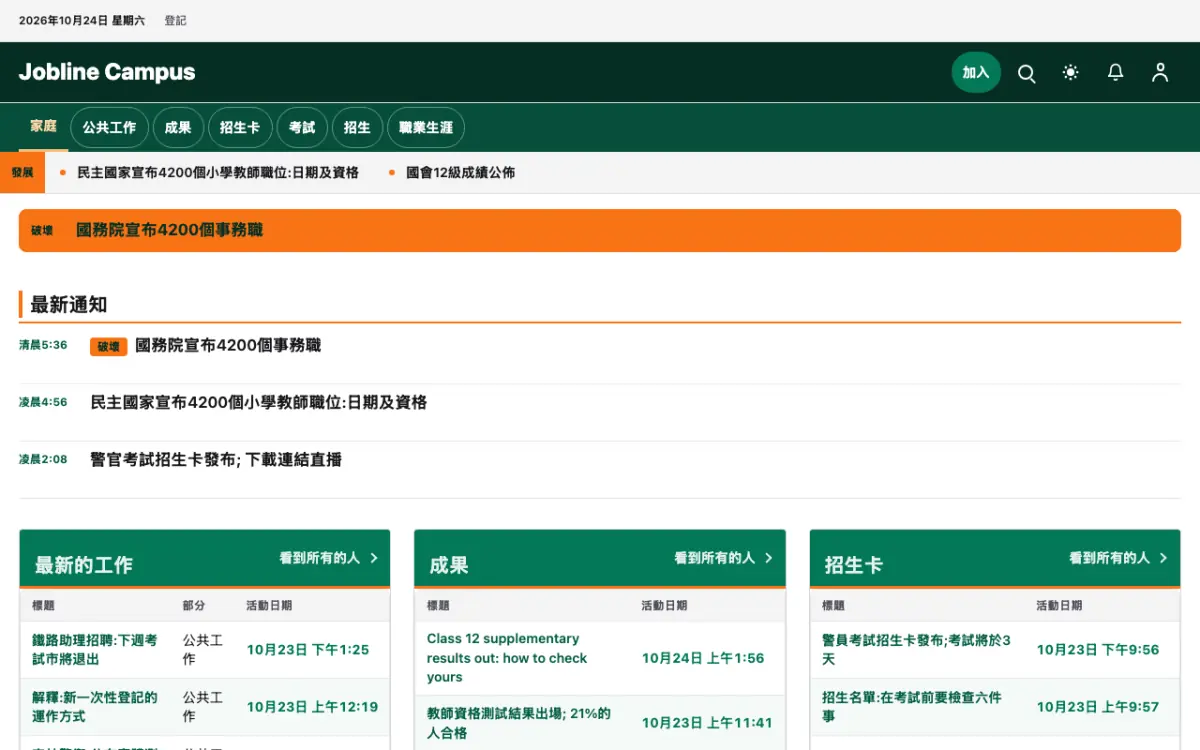Open ticker item 國會12級成績公佈
The image size is (1200, 750).
[x=461, y=173]
